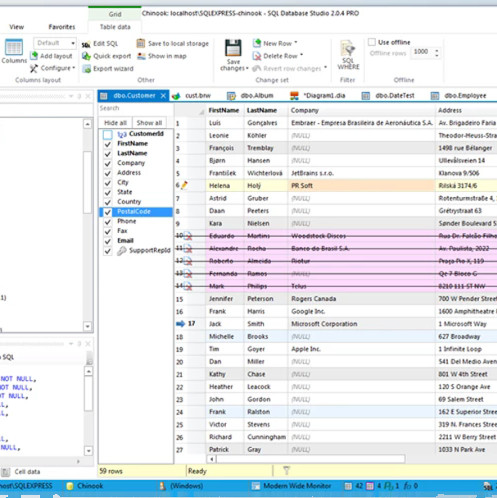Image resolution: width=497 pixels, height=498 pixels.
Task: Expand the Save changes dropdown arrow
Action: [247, 68]
